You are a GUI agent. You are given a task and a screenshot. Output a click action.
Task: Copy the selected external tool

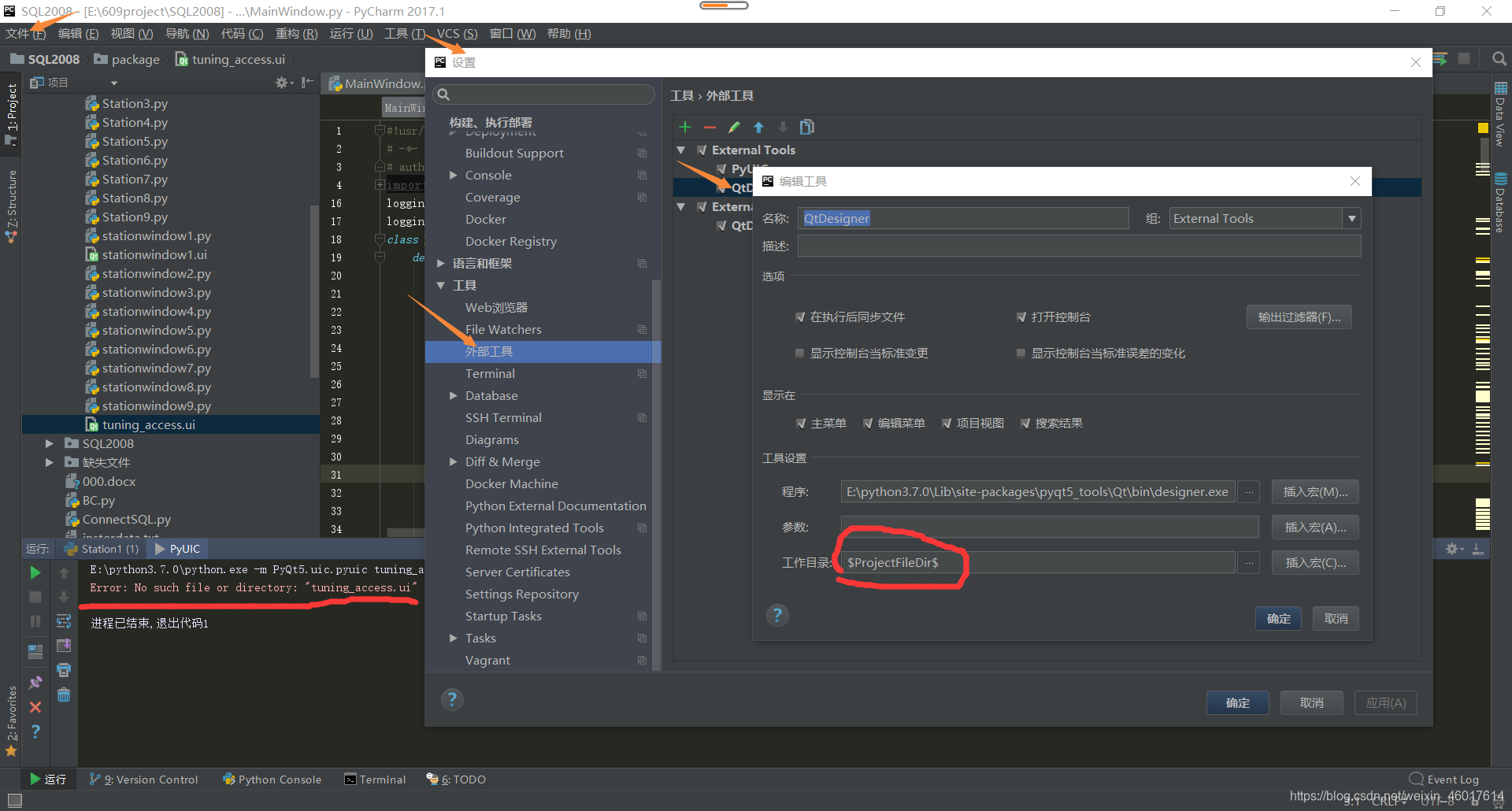807,128
